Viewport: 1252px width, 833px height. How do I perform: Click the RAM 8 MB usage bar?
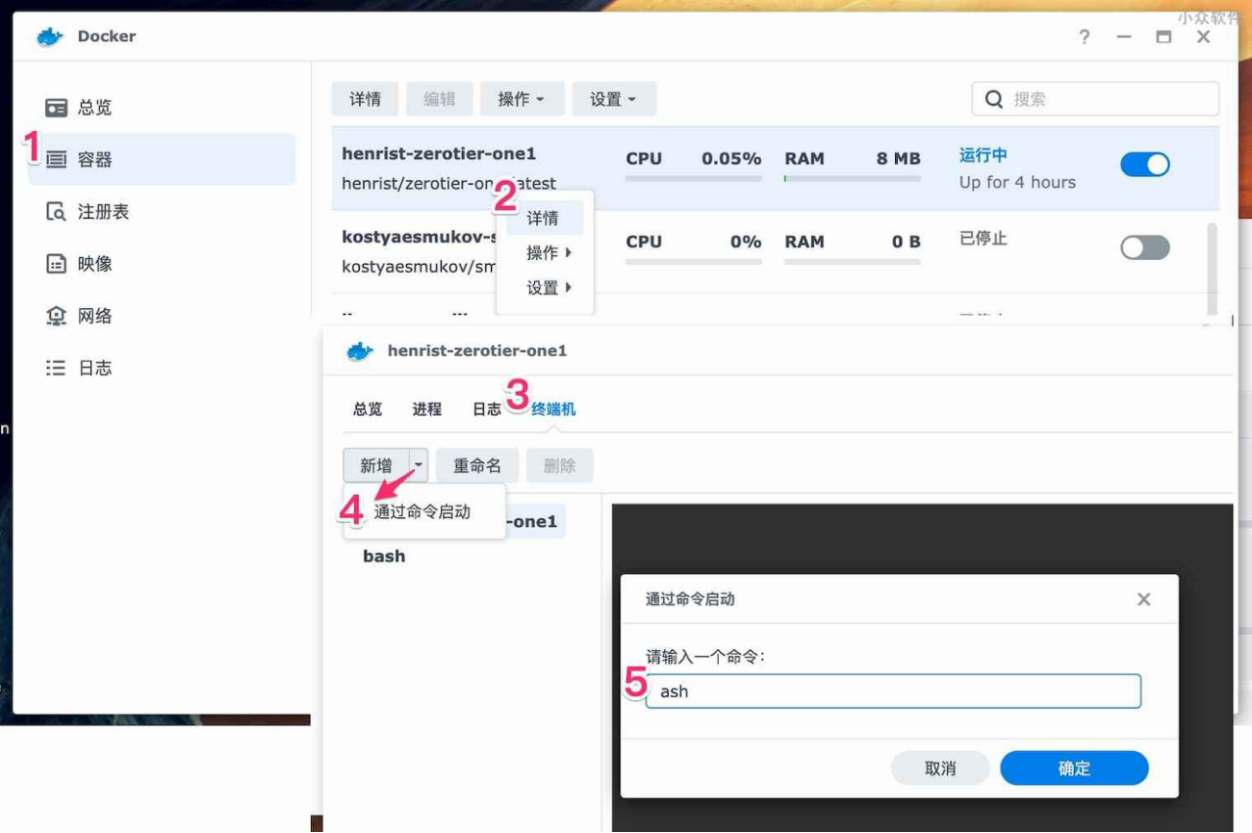tap(852, 179)
